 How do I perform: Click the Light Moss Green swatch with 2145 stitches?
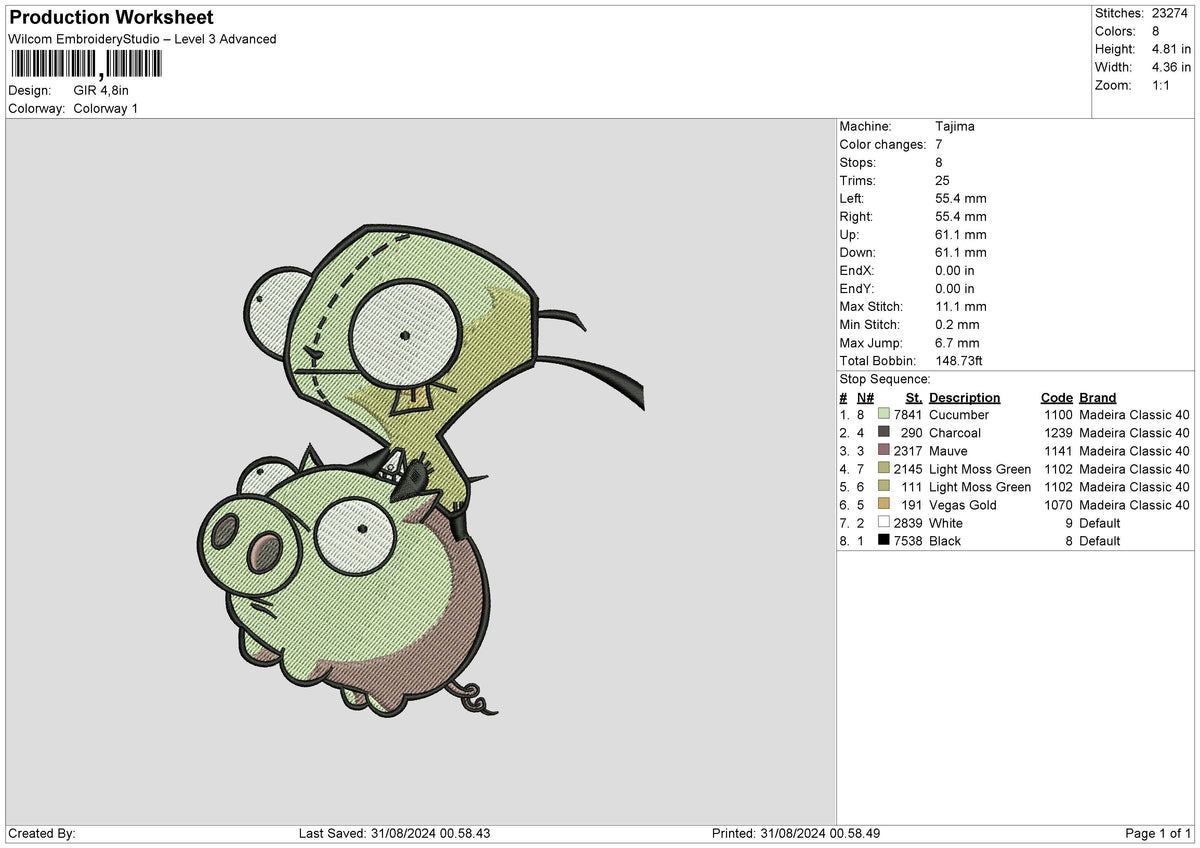click(x=884, y=468)
